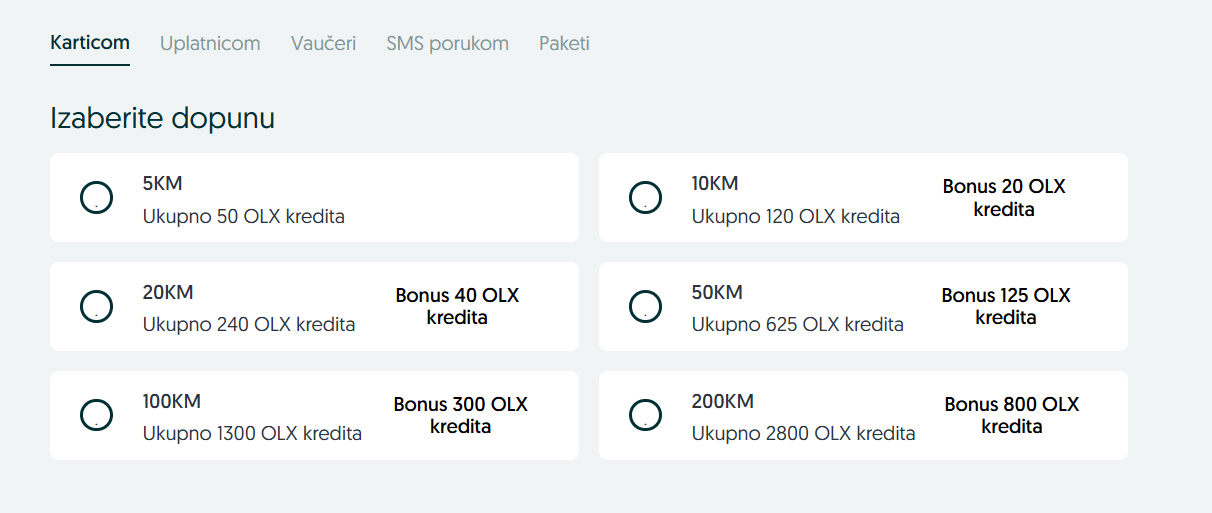Click the '100KM' amount label
Screen dimensions: 1212x513
point(172,402)
